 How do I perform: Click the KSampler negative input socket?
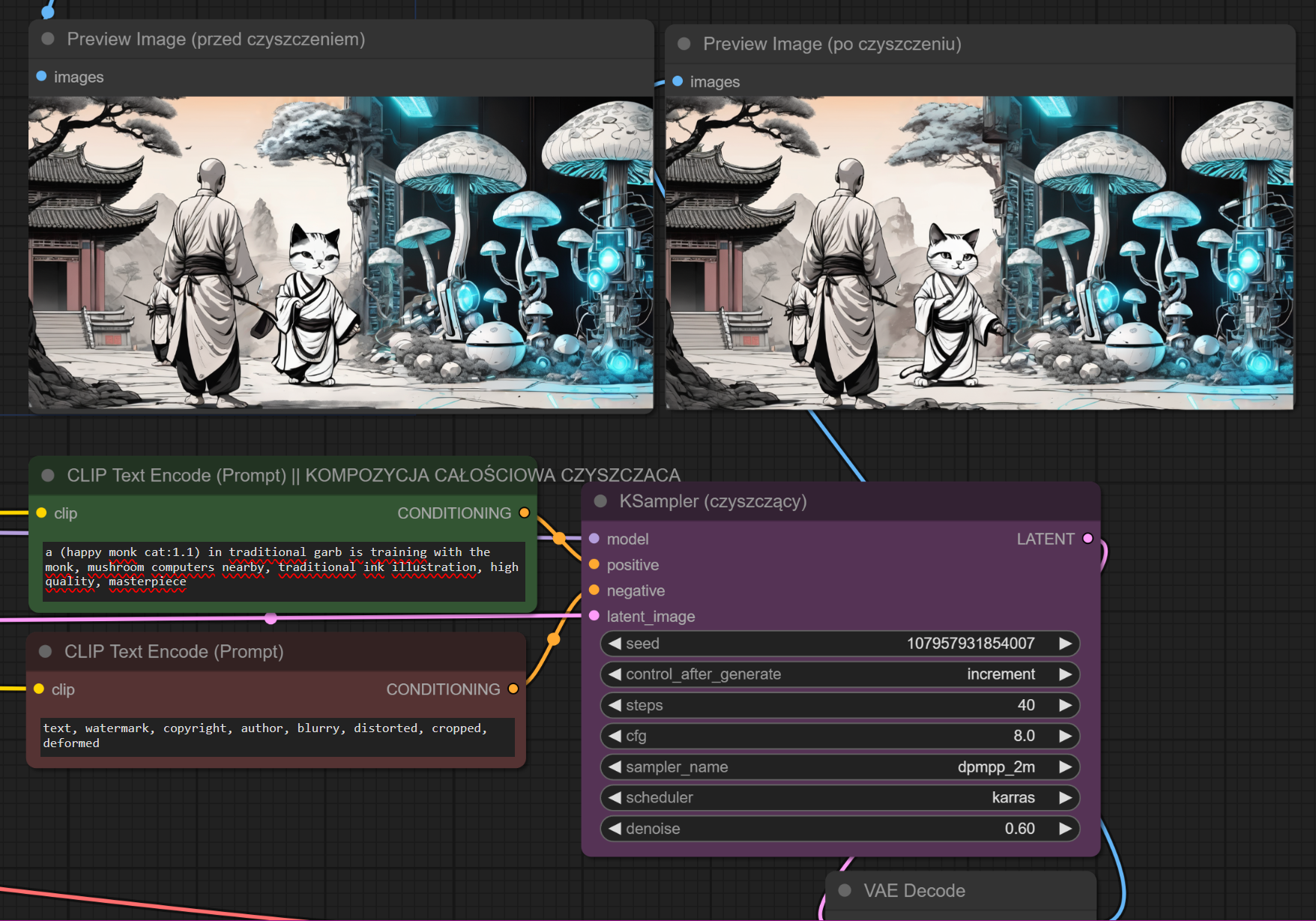pyautogui.click(x=594, y=591)
